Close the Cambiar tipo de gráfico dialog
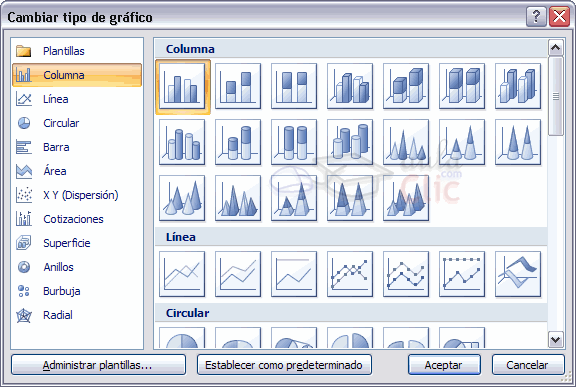The image size is (576, 387). click(x=559, y=17)
